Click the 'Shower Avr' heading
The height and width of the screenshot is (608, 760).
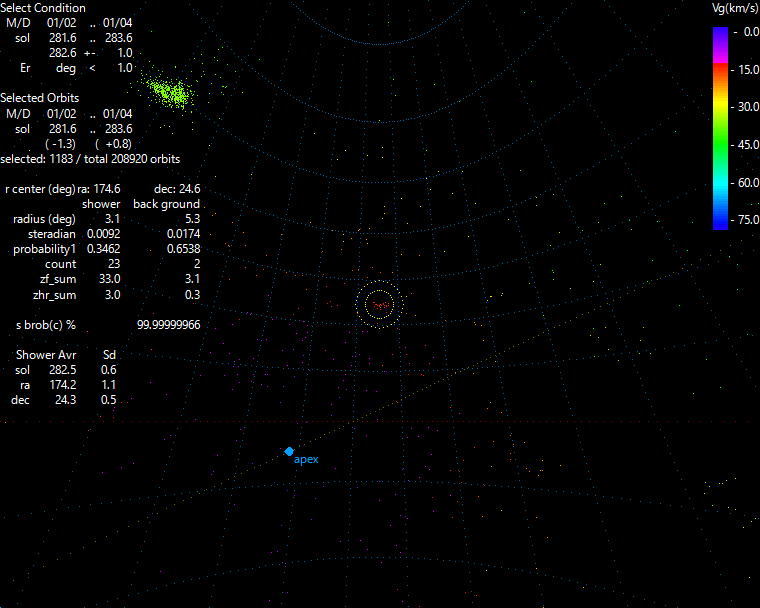(x=46, y=355)
